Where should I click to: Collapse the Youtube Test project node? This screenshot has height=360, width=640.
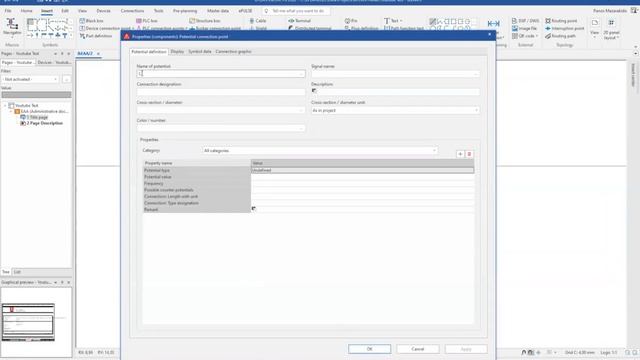5,105
